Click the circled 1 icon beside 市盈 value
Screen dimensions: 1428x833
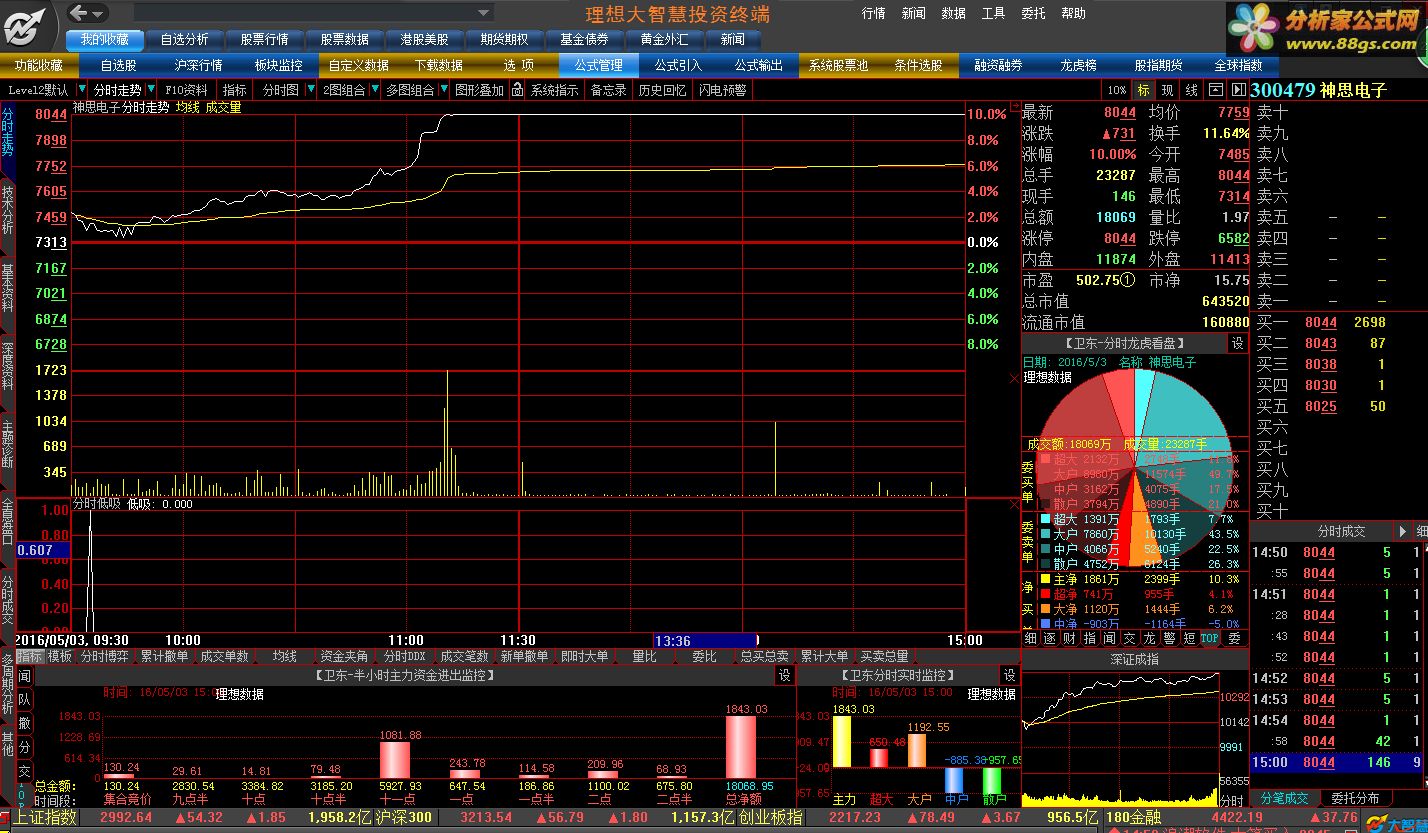[x=1127, y=281]
